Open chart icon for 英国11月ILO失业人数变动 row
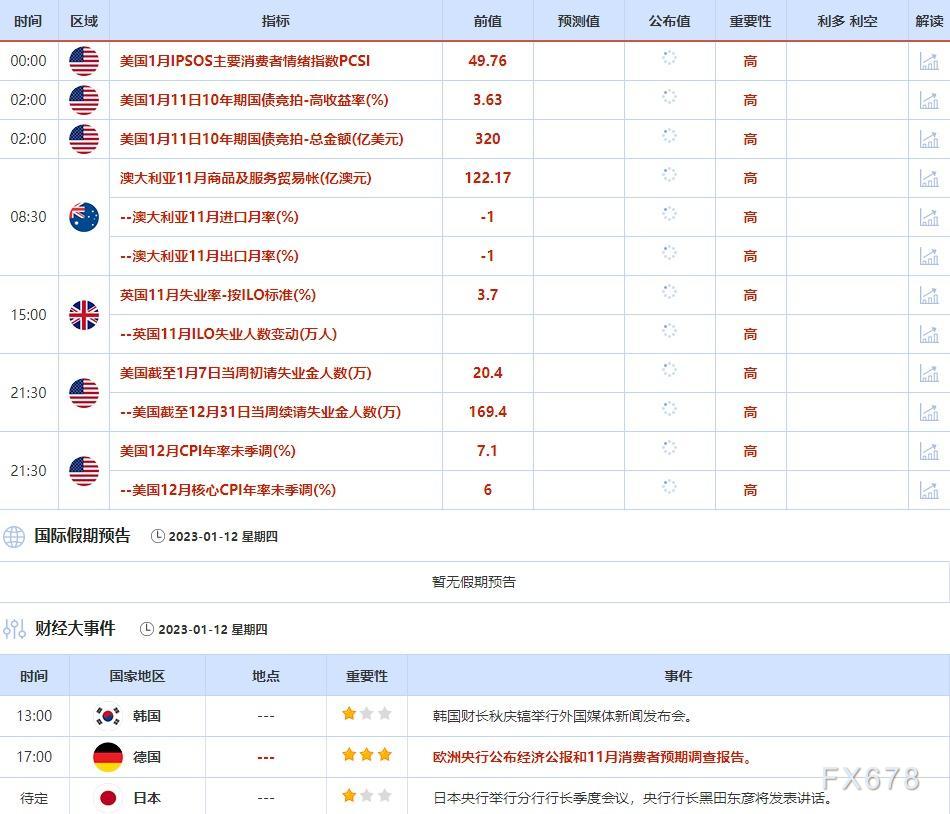Viewport: 950px width, 814px height. (x=929, y=334)
